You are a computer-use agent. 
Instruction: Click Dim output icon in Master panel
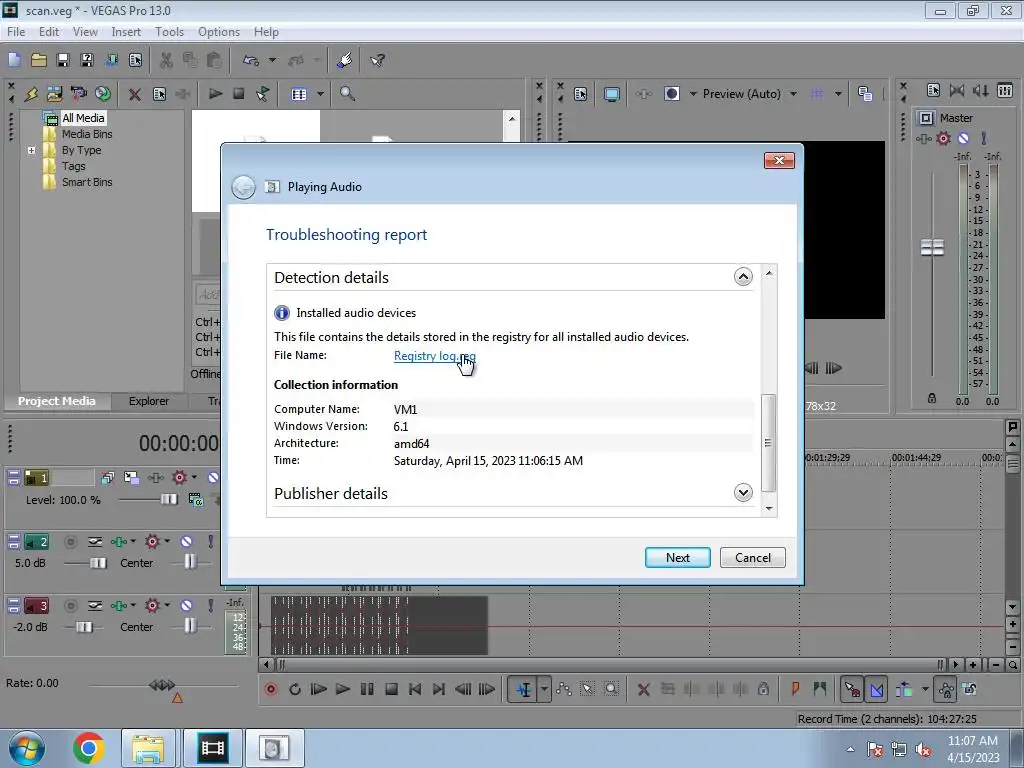pos(980,91)
